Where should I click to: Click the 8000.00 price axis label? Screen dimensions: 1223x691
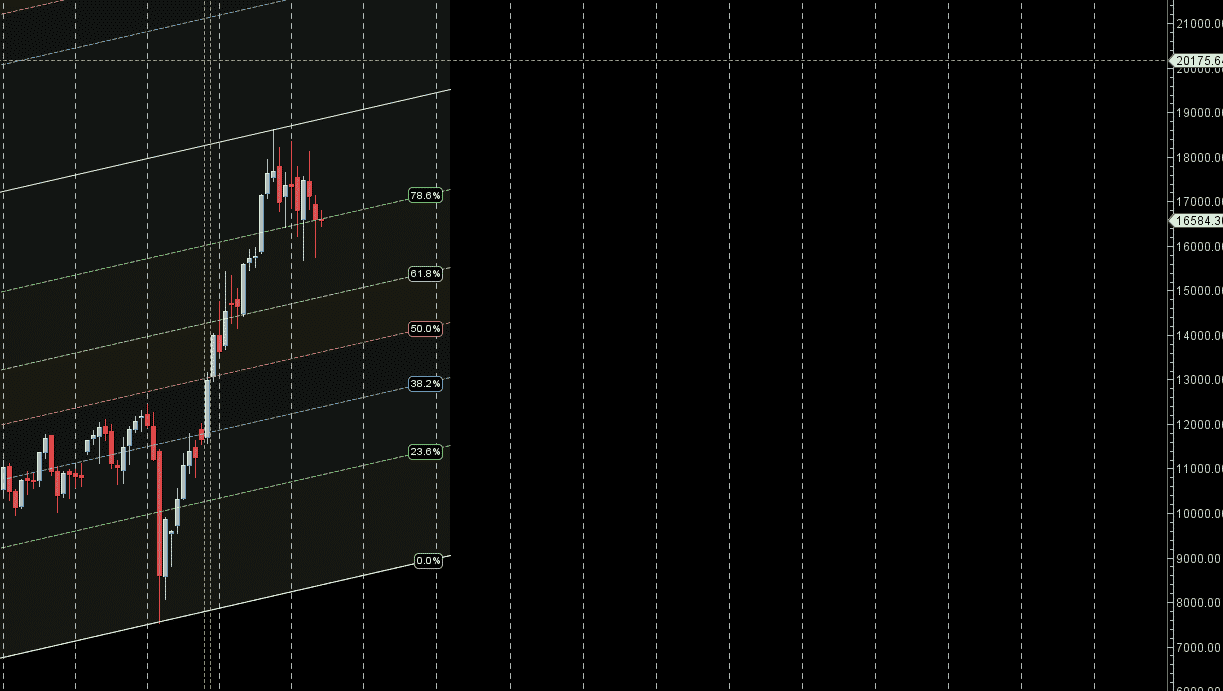pos(1199,603)
